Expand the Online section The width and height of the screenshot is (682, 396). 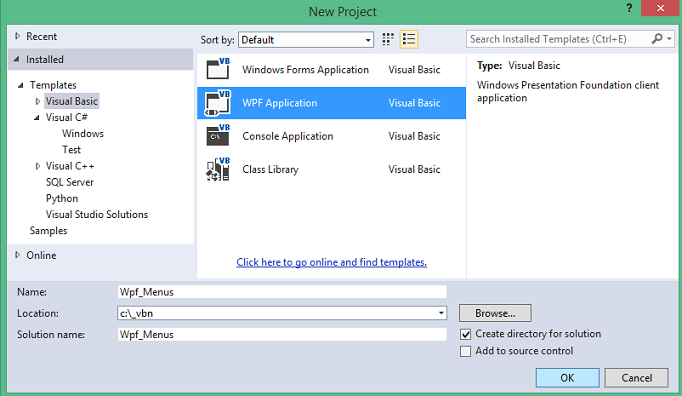17,255
